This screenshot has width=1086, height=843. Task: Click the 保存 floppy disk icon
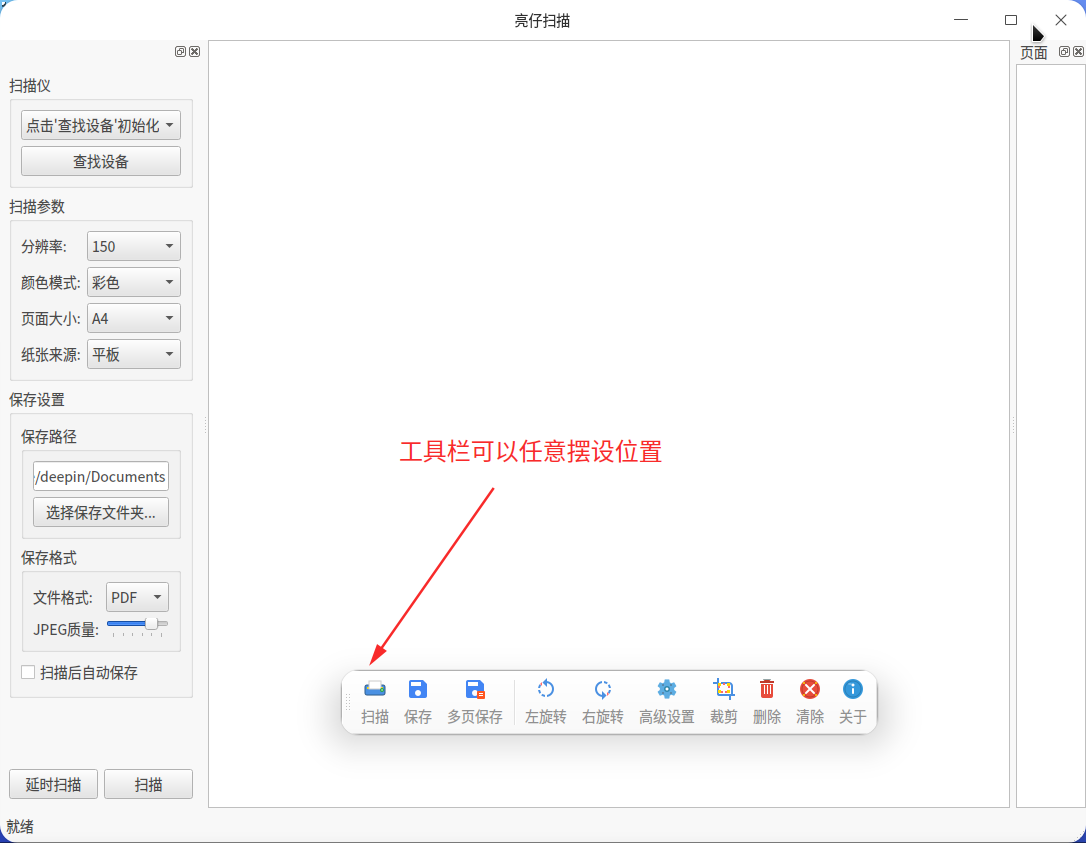(418, 689)
